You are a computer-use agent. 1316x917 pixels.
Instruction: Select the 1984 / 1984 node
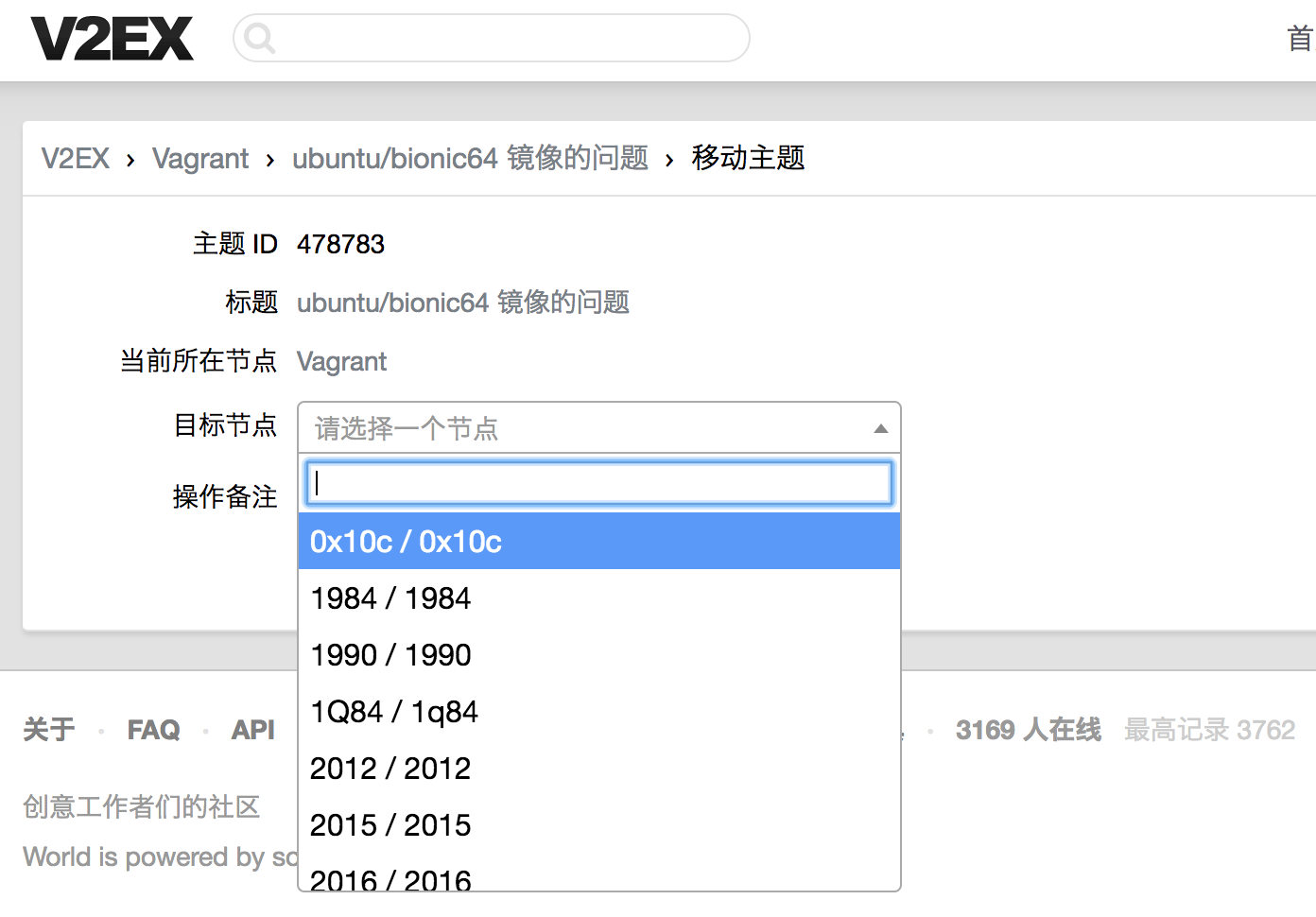(x=599, y=597)
